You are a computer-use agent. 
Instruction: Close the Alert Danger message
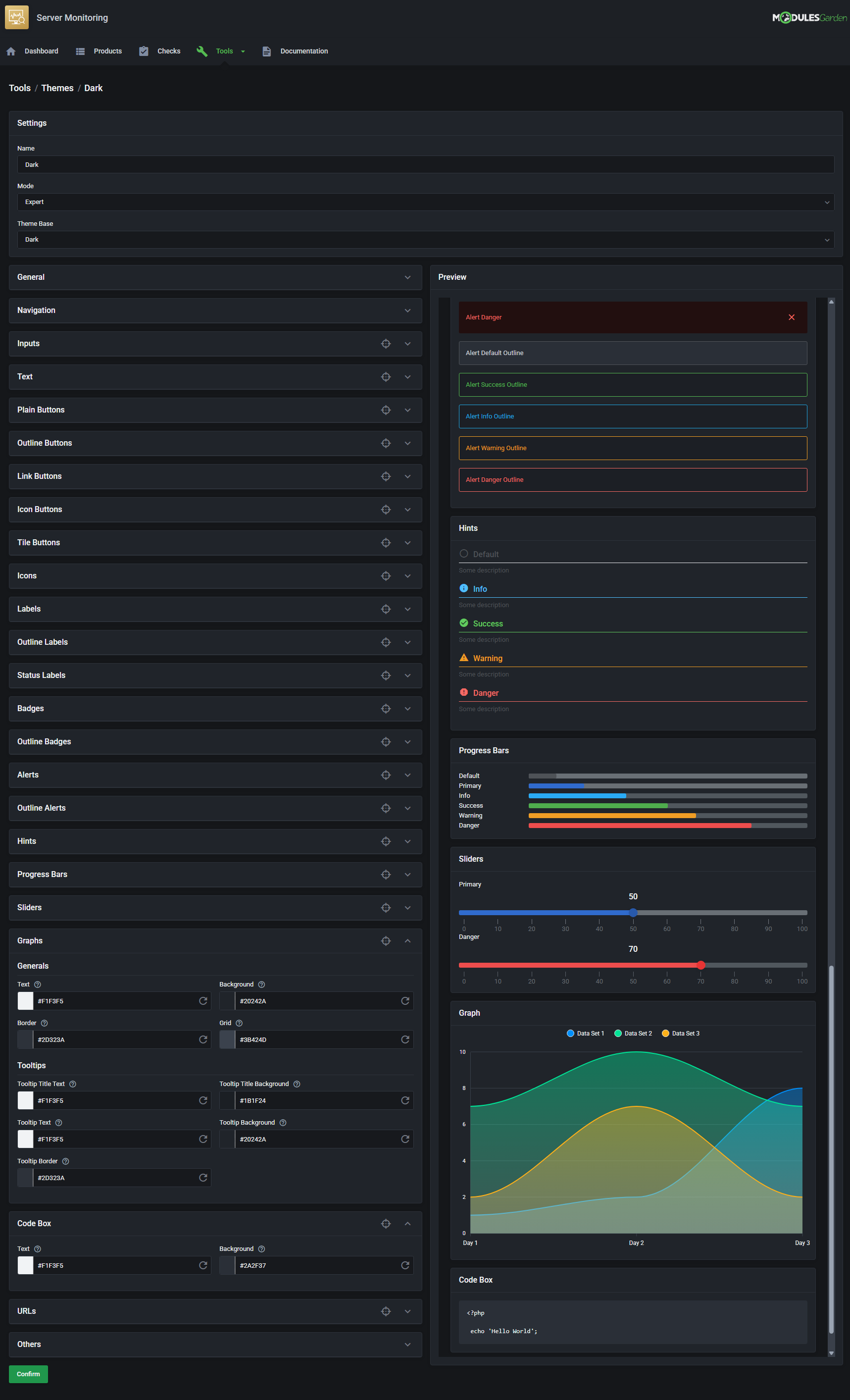click(792, 317)
